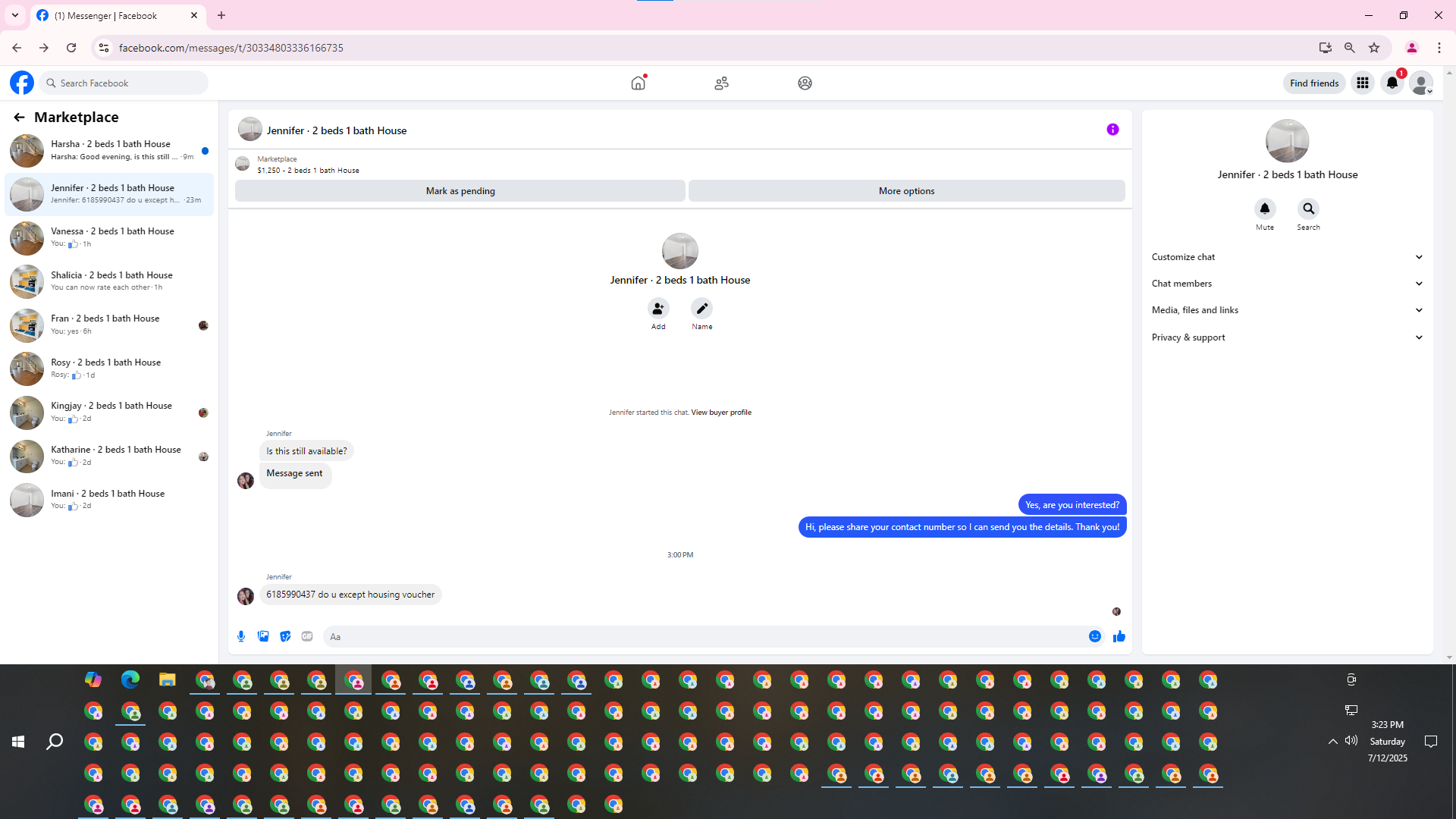Go to Facebook Home tab
The image size is (1456, 819).
tap(638, 83)
